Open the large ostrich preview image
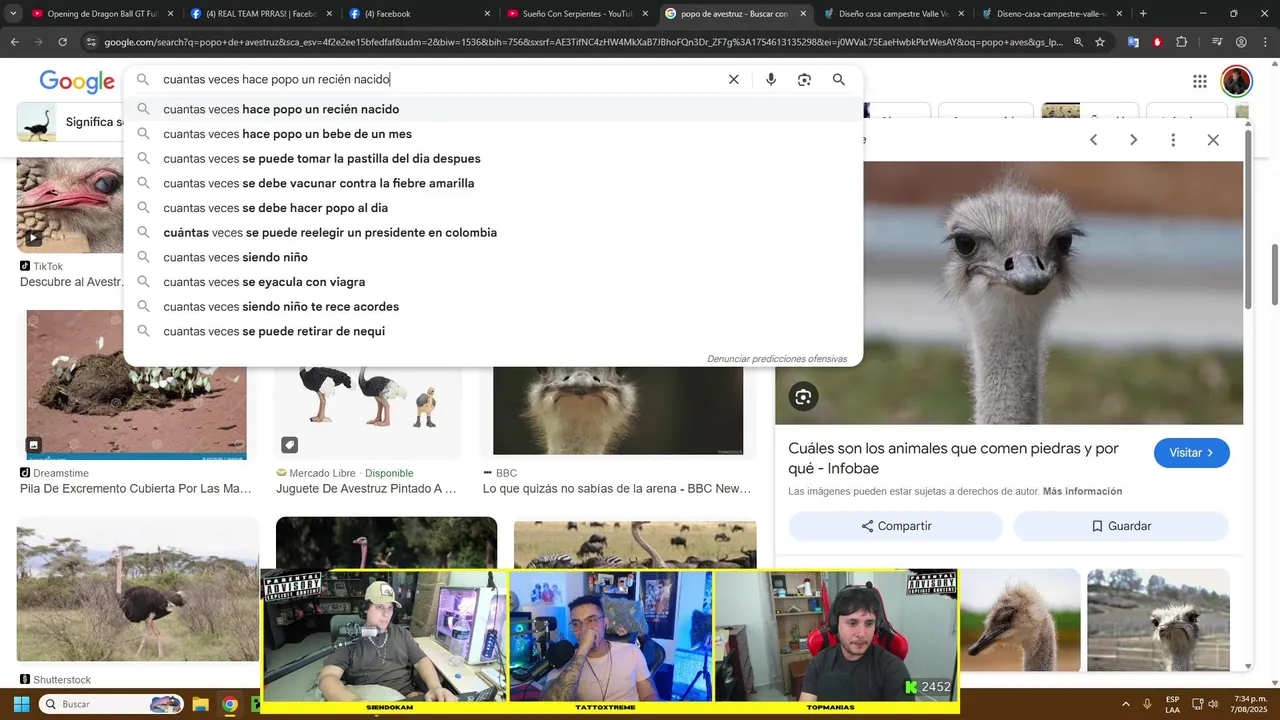1280x720 pixels. pos(1009,293)
